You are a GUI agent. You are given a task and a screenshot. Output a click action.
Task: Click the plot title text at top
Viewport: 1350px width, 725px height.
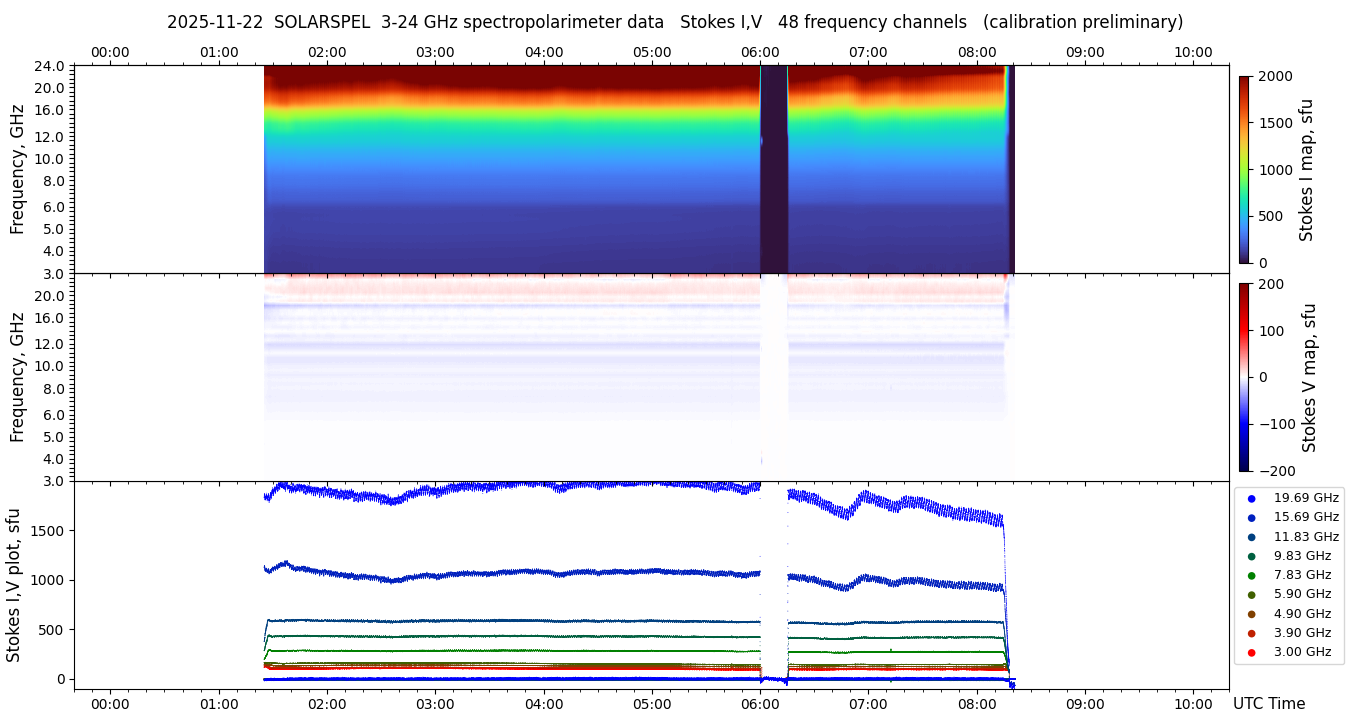tap(674, 22)
